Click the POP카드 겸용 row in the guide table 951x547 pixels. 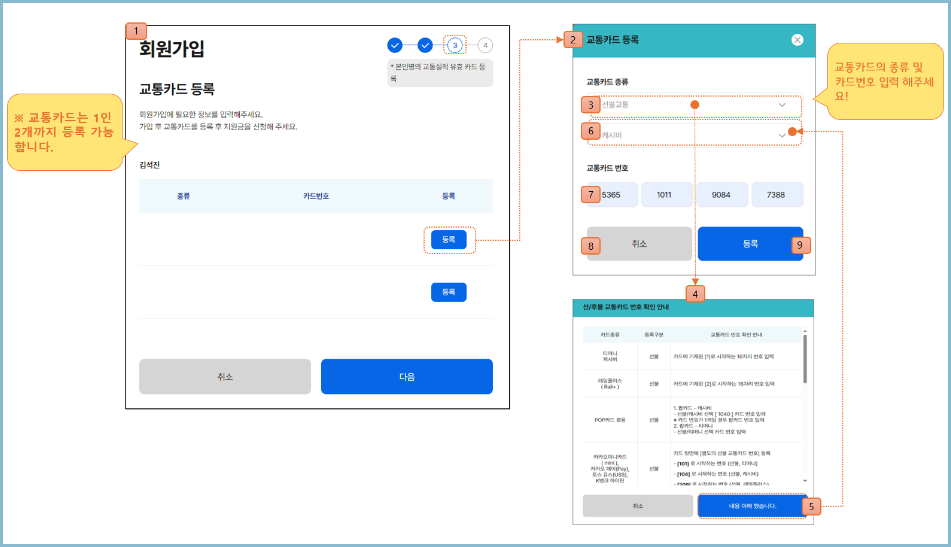coord(692,420)
